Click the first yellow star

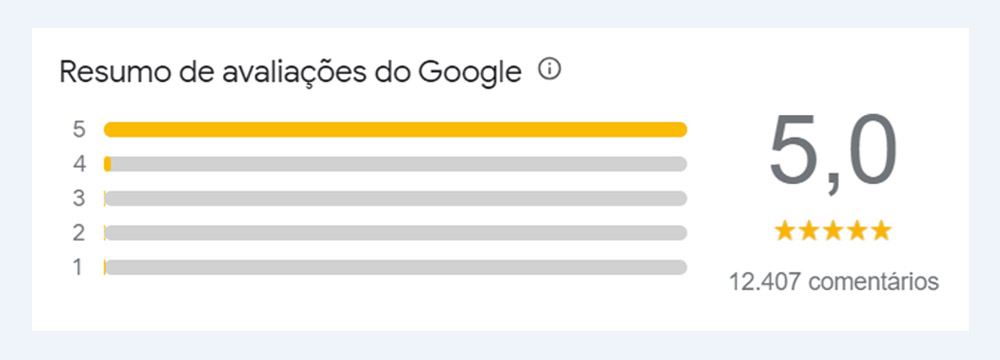tap(785, 231)
